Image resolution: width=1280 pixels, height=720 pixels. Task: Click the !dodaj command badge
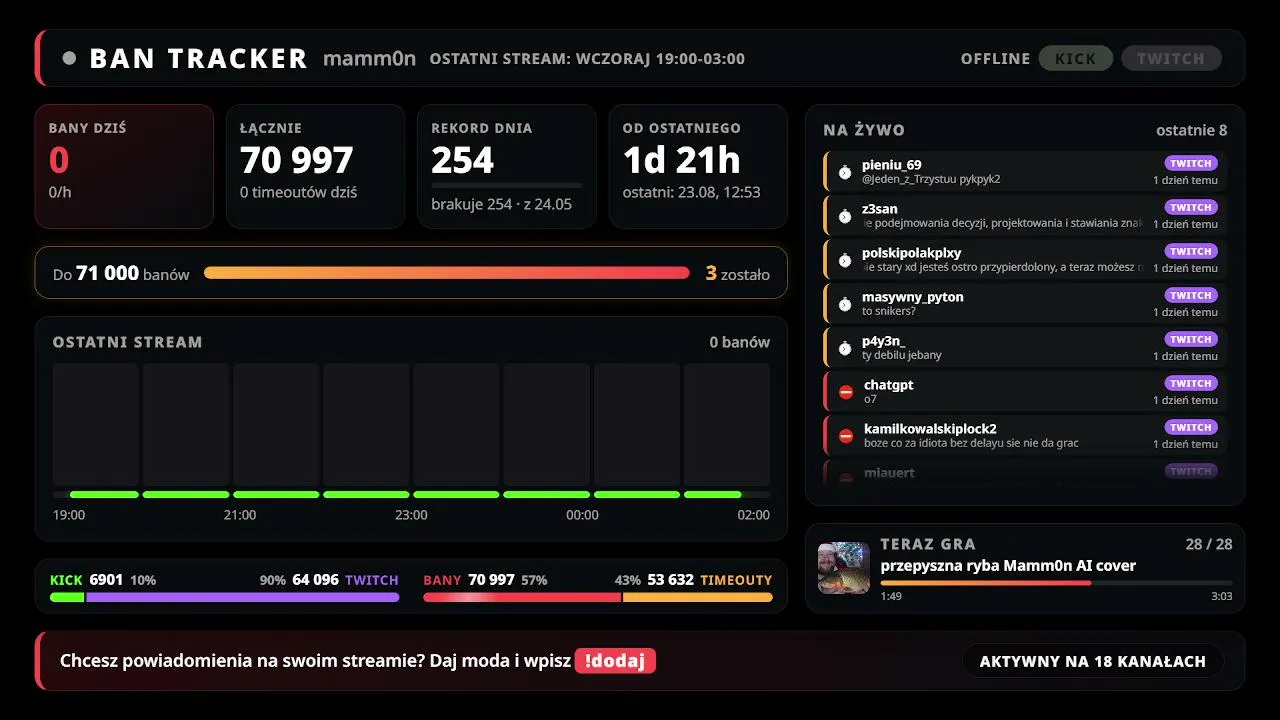[x=615, y=661]
